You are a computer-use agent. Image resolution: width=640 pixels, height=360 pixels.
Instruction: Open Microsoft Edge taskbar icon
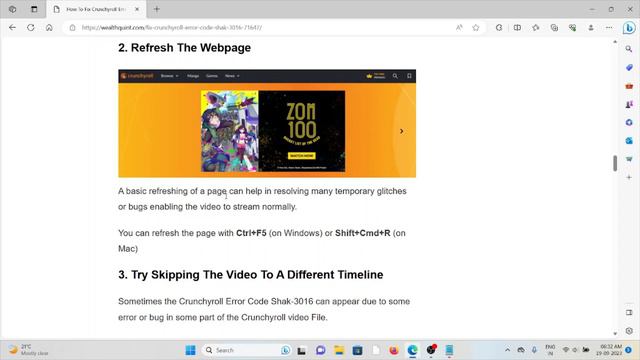pos(412,350)
